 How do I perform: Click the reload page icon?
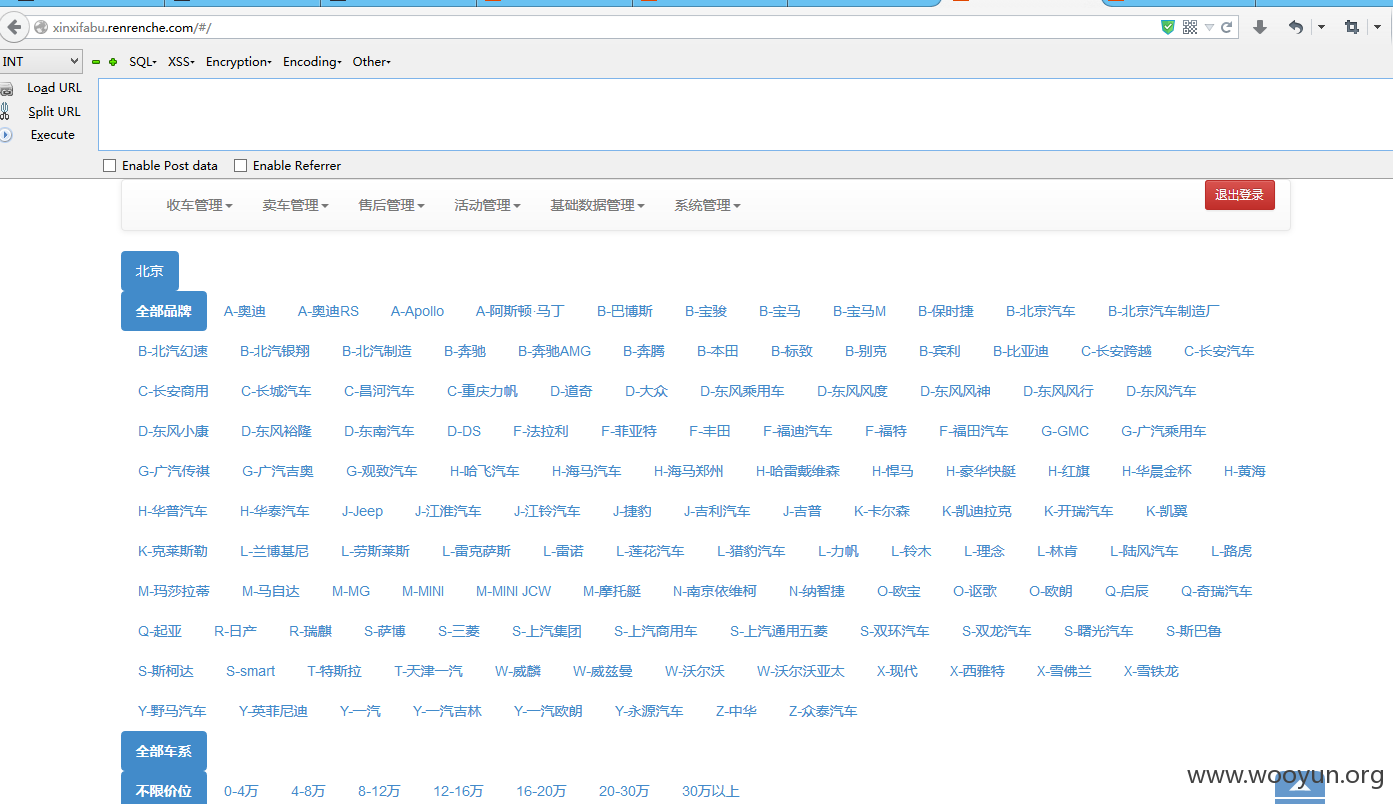tap(1226, 27)
